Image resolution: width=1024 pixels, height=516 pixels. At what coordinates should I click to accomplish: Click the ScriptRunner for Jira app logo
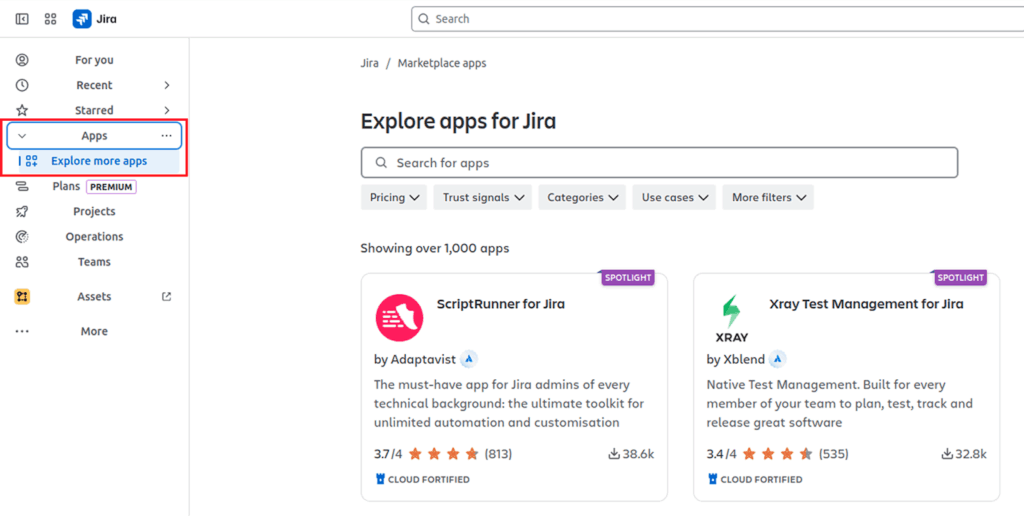399,317
